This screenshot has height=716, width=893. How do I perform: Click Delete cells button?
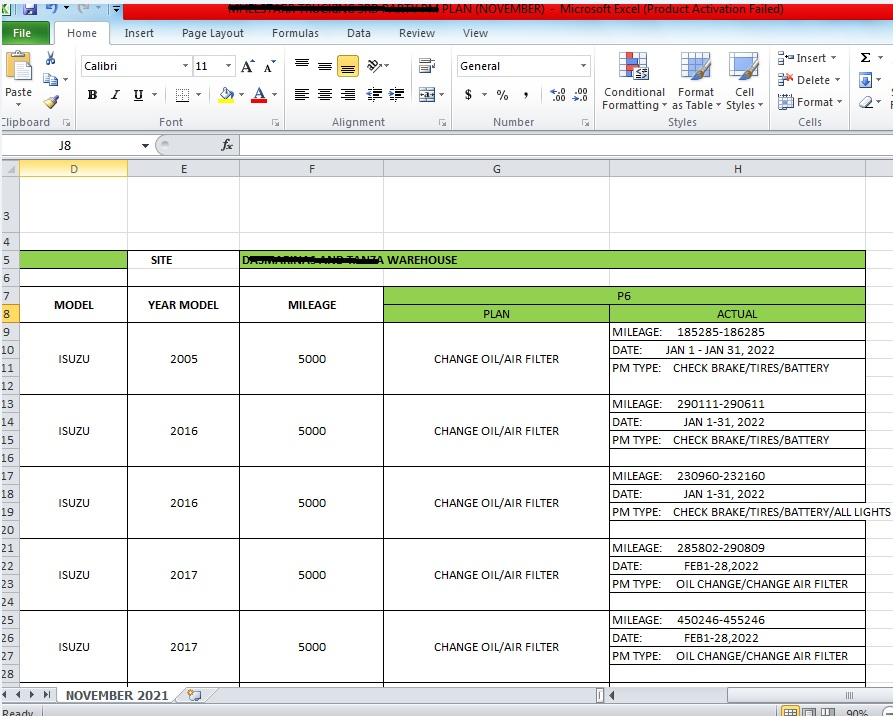point(808,80)
